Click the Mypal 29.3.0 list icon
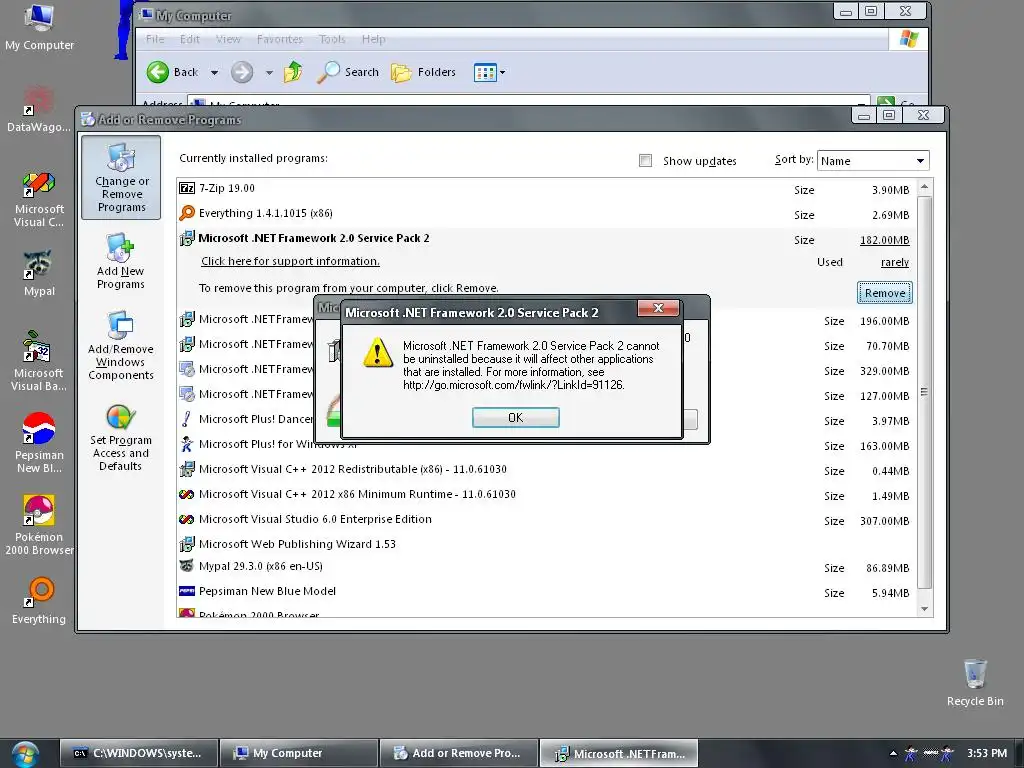This screenshot has height=768, width=1024. click(x=187, y=566)
